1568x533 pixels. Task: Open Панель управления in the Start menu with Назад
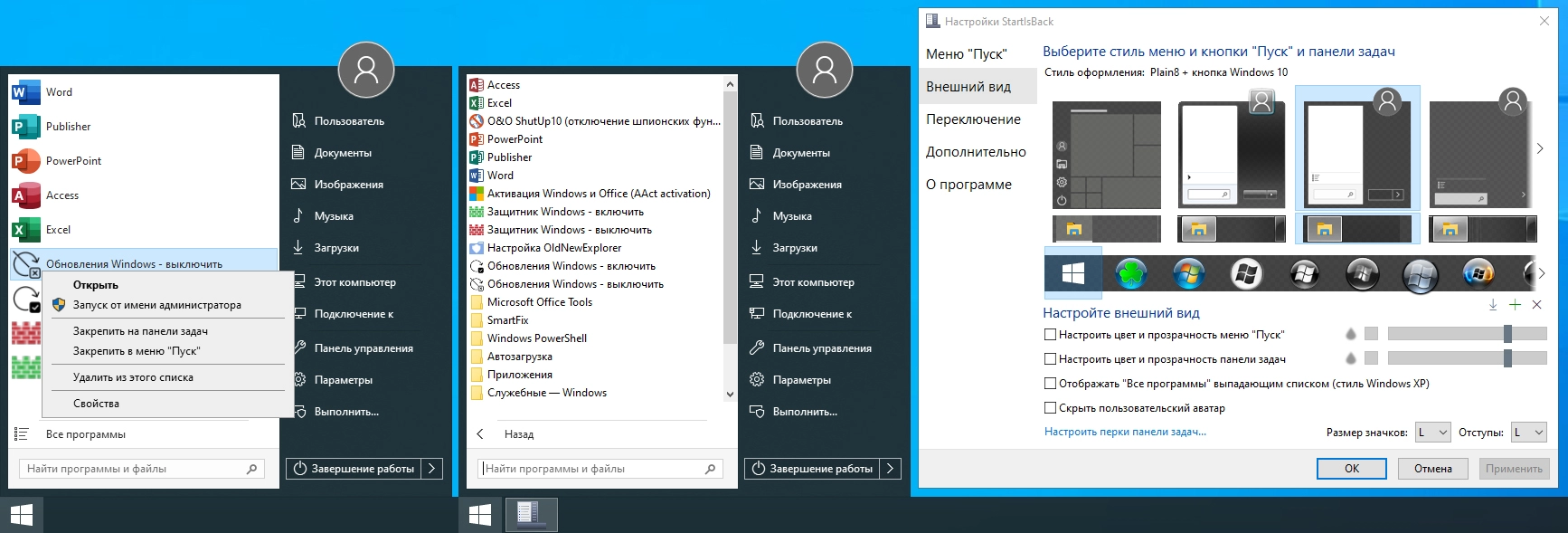click(810, 348)
